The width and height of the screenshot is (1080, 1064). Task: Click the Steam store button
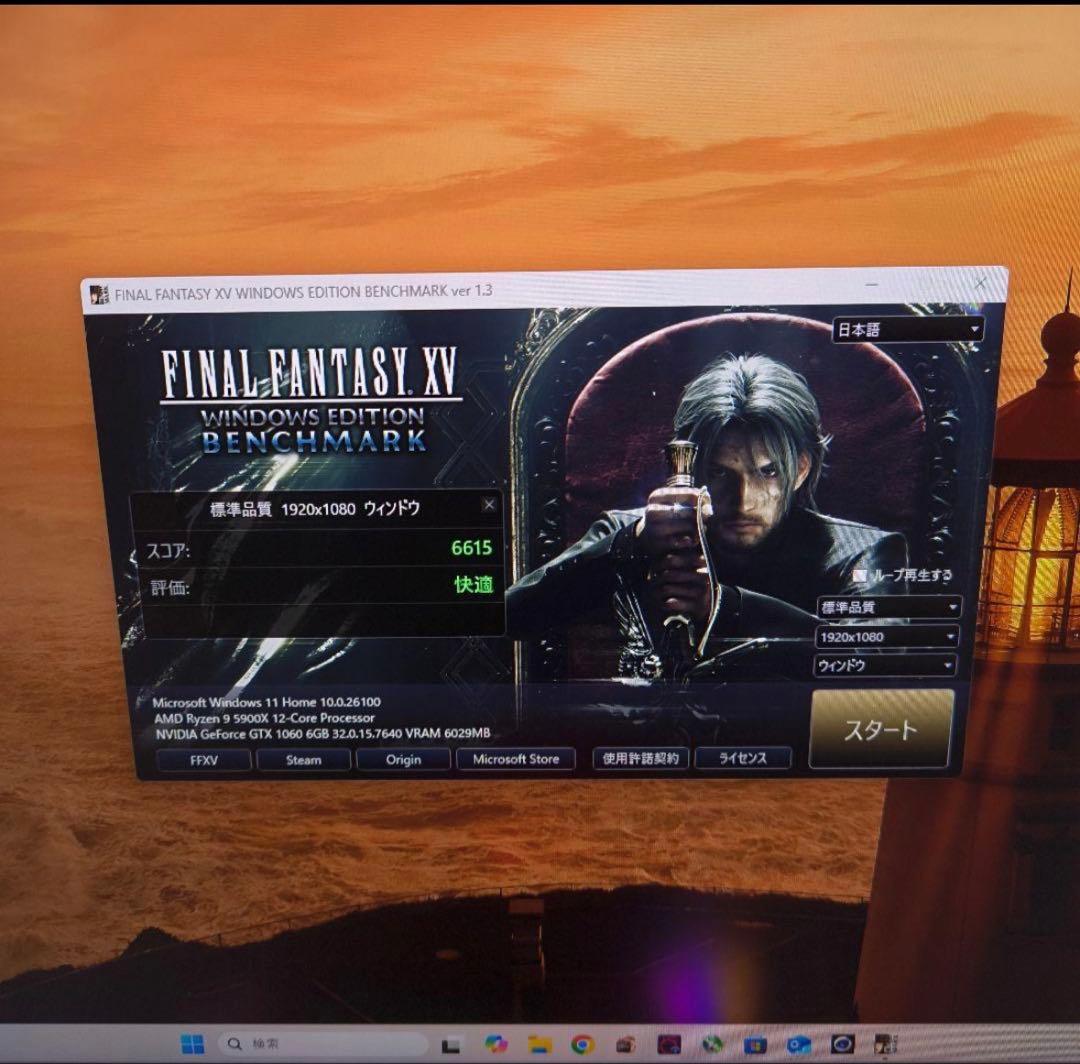click(303, 759)
